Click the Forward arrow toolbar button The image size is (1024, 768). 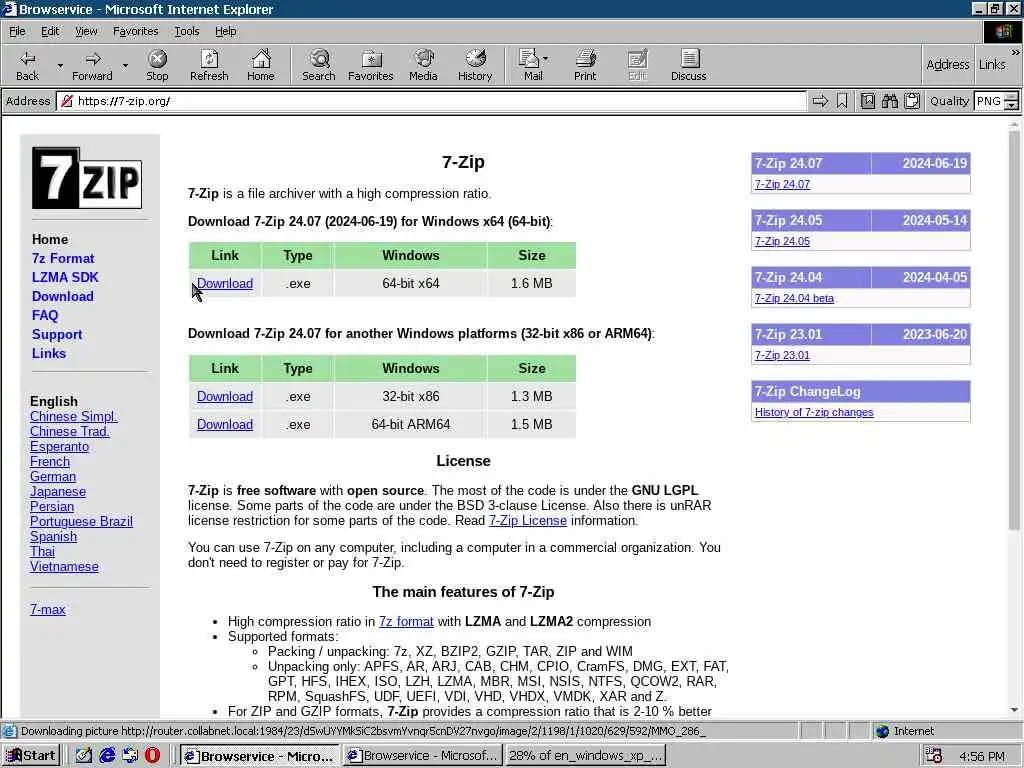coord(92,65)
